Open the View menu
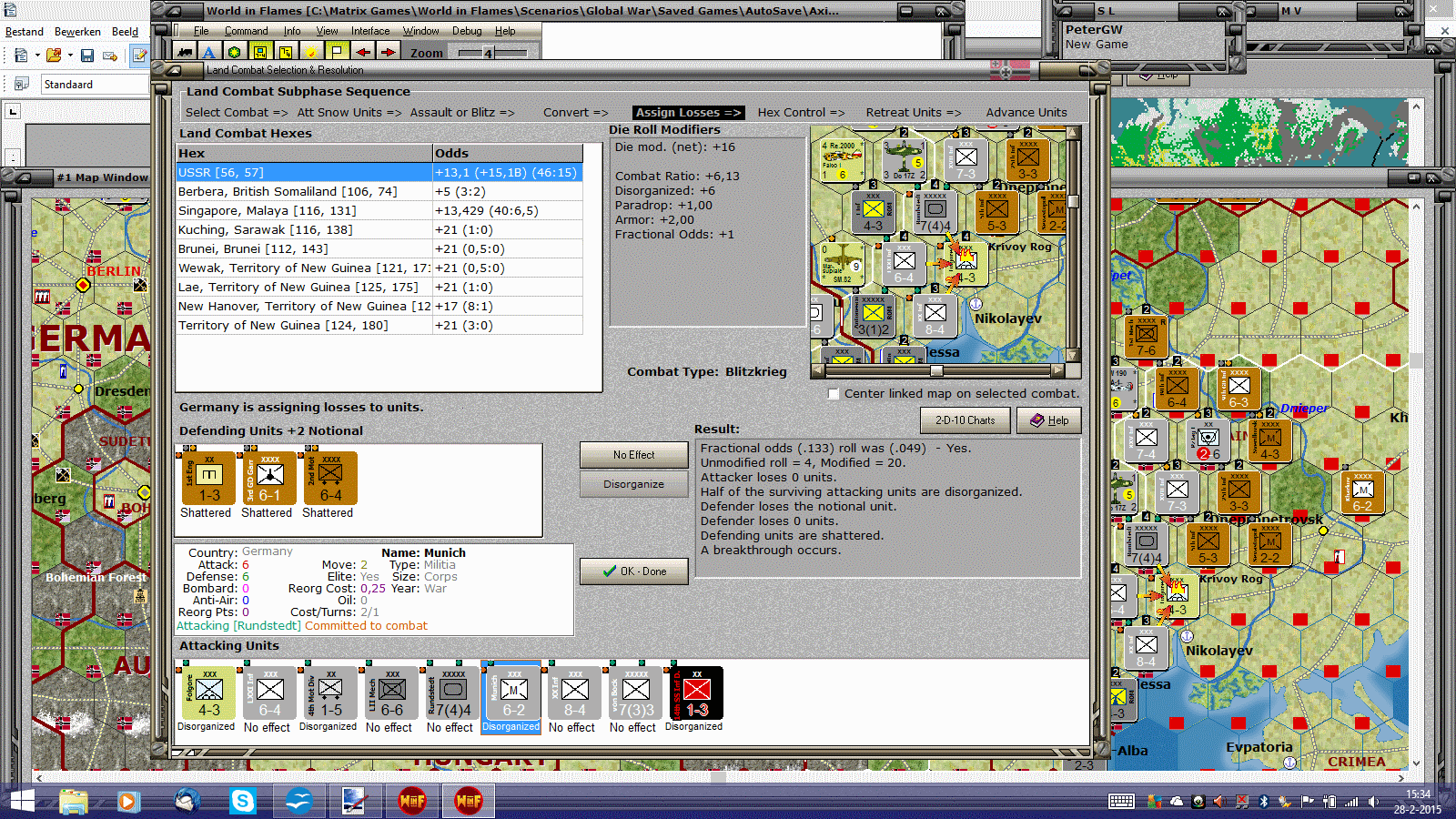This screenshot has height=819, width=1456. point(327,31)
